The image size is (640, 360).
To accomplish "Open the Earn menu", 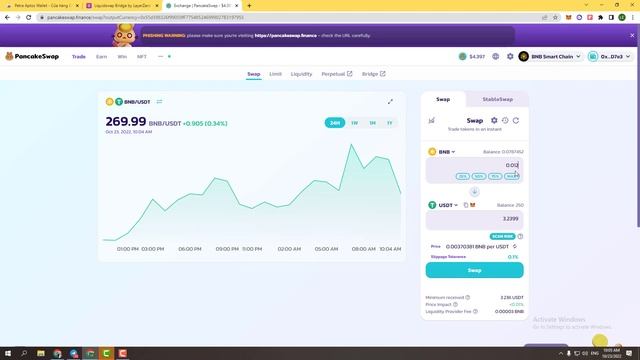I will pyautogui.click(x=101, y=57).
